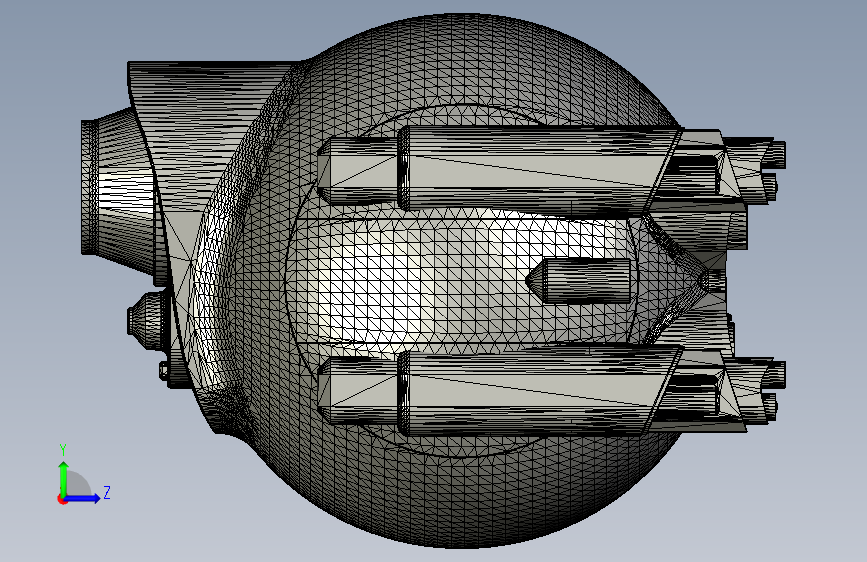Select the small round knob below the left nozzle
The height and width of the screenshot is (562, 867).
click(148, 321)
